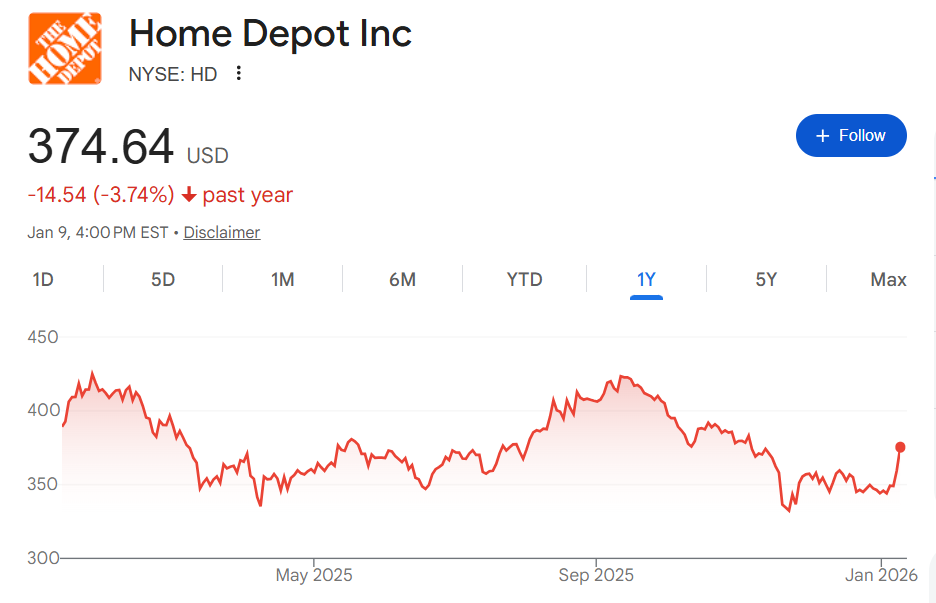Click the Home Depot Inc title

[270, 34]
